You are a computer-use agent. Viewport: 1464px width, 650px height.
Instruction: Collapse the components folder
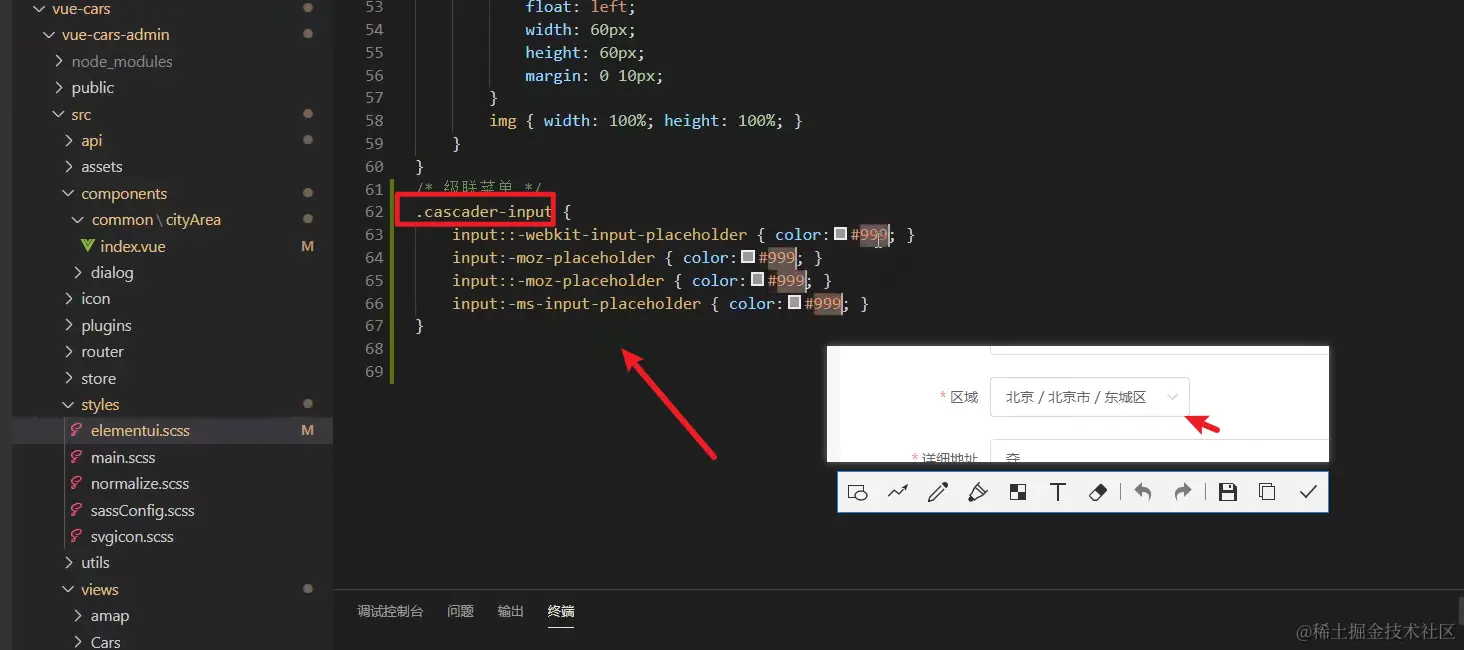pyautogui.click(x=69, y=193)
